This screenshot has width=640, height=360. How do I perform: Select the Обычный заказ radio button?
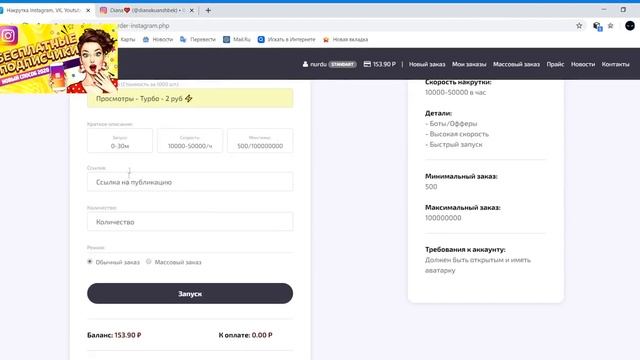tap(90, 262)
